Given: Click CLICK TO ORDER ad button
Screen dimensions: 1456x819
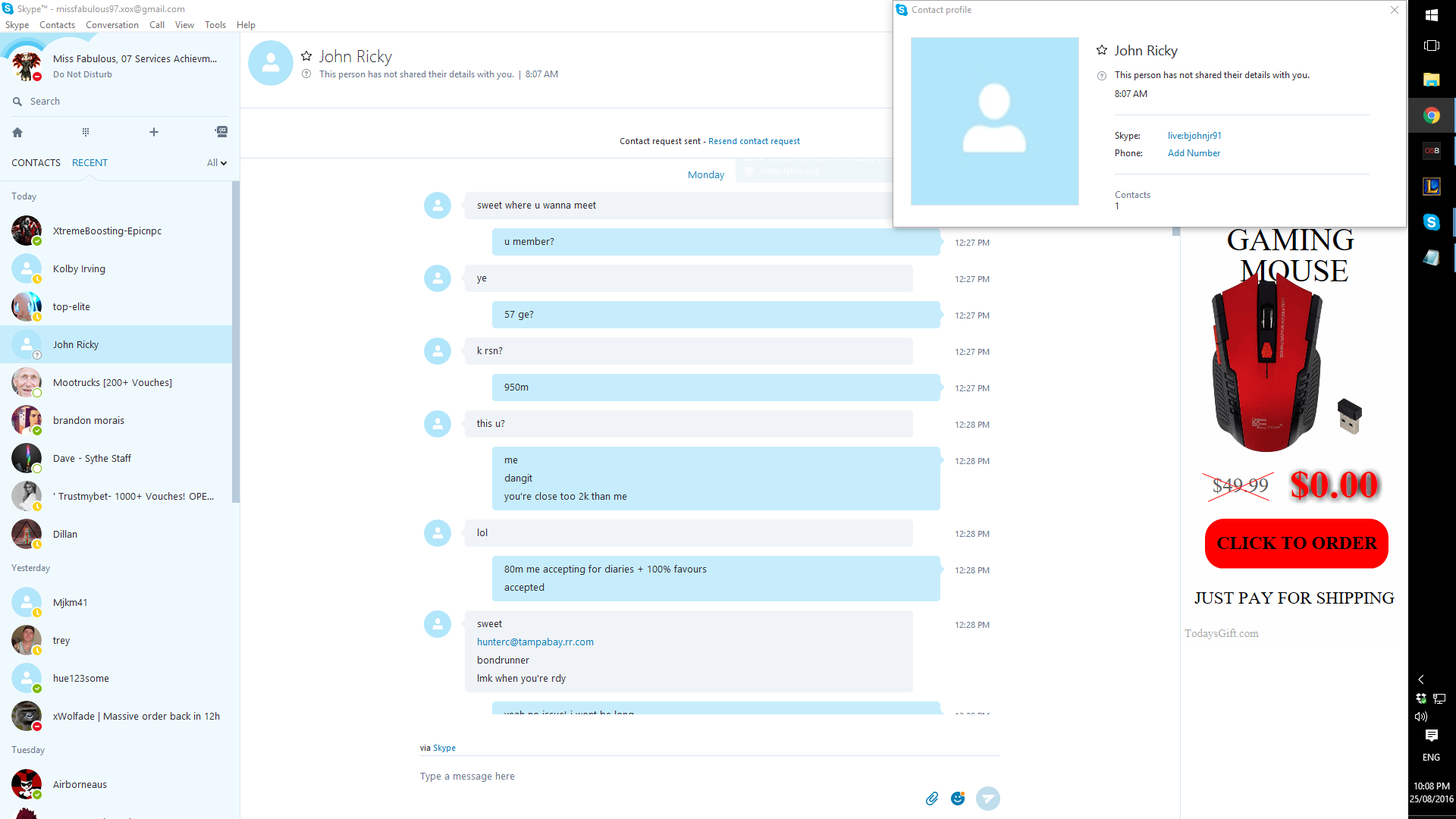Looking at the screenshot, I should pyautogui.click(x=1296, y=543).
